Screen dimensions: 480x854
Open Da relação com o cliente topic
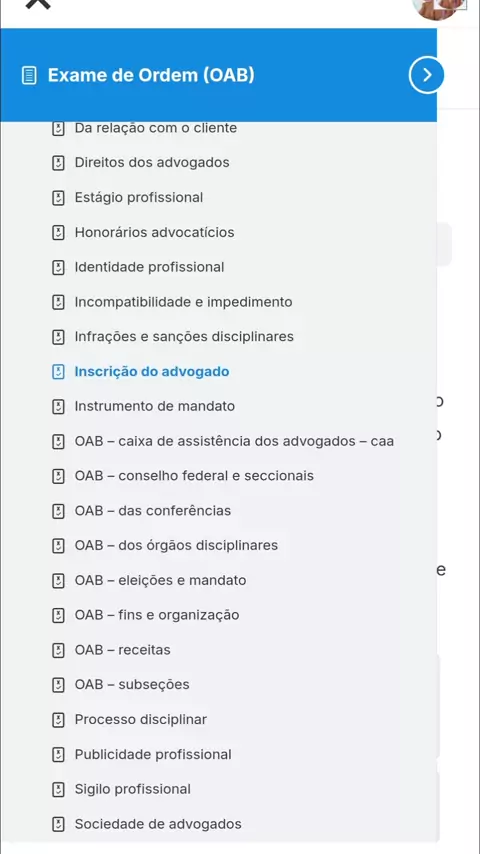pos(156,128)
